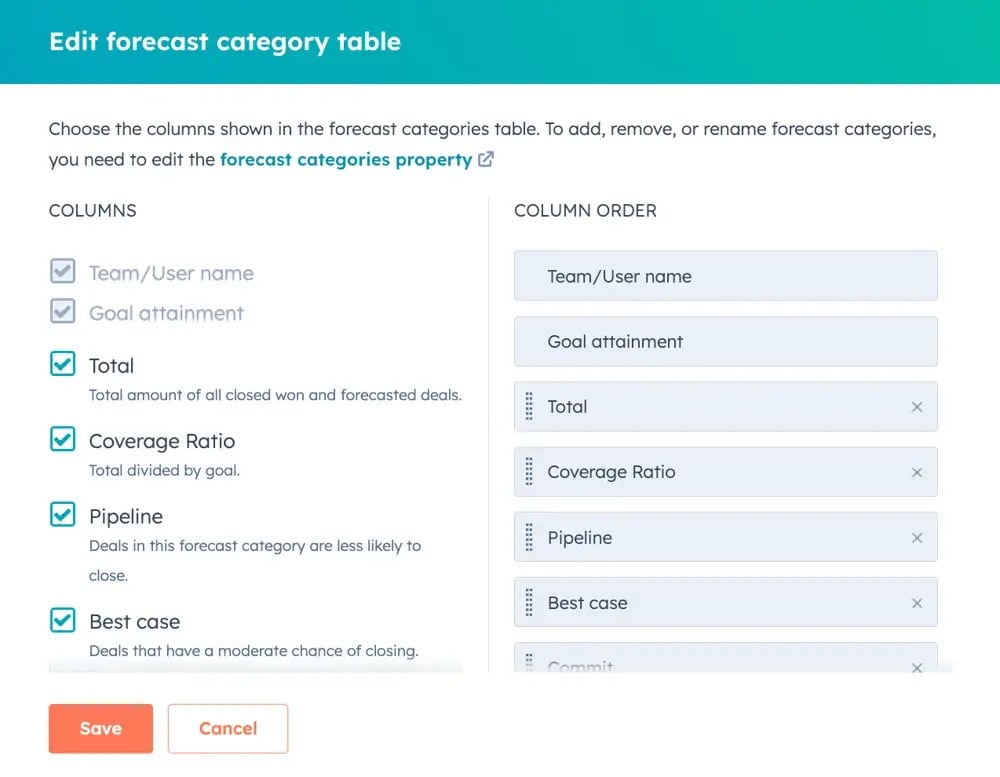Click the drag handle on the Pipeline row
The image size is (1000, 777).
tap(529, 537)
